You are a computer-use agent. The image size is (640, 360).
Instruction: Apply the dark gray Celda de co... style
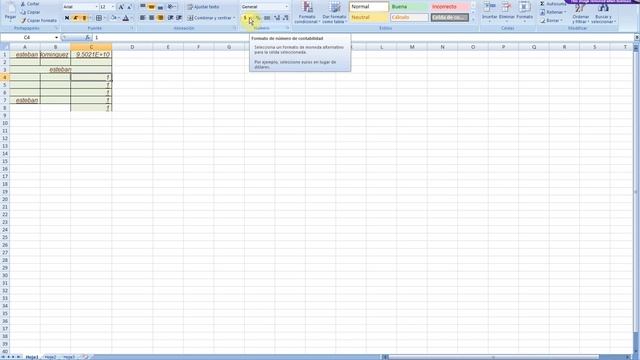click(449, 18)
